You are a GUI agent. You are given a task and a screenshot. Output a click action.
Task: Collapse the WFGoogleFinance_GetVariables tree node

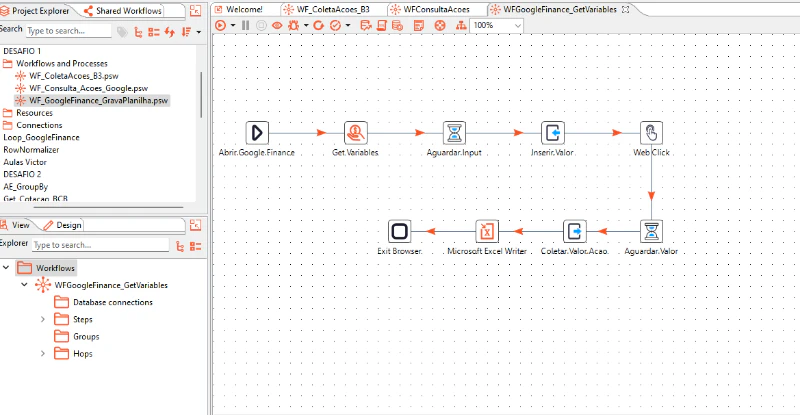[x=24, y=285]
